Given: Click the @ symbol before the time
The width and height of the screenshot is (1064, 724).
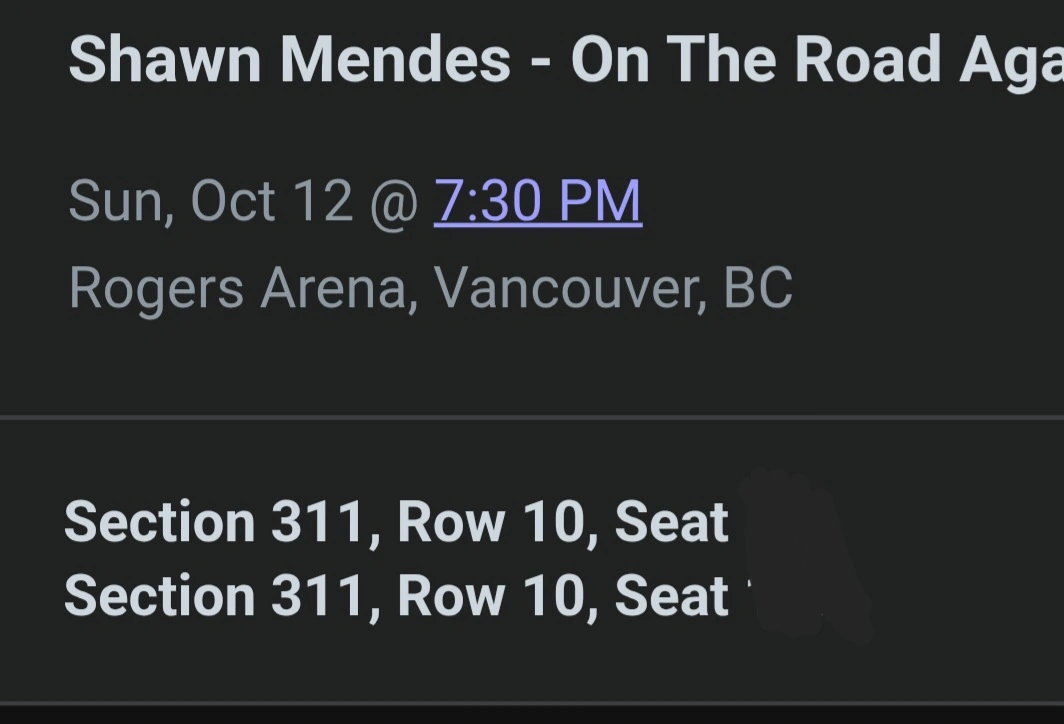Looking at the screenshot, I should (394, 201).
